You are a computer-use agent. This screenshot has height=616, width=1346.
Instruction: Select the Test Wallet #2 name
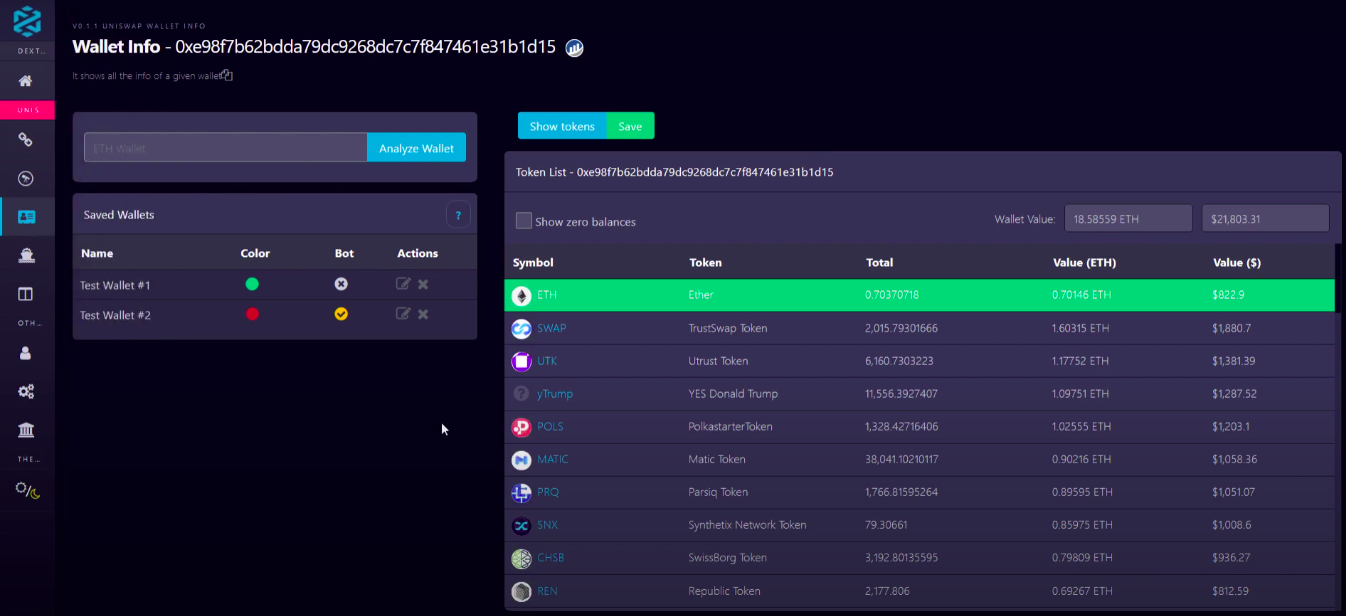(x=115, y=315)
